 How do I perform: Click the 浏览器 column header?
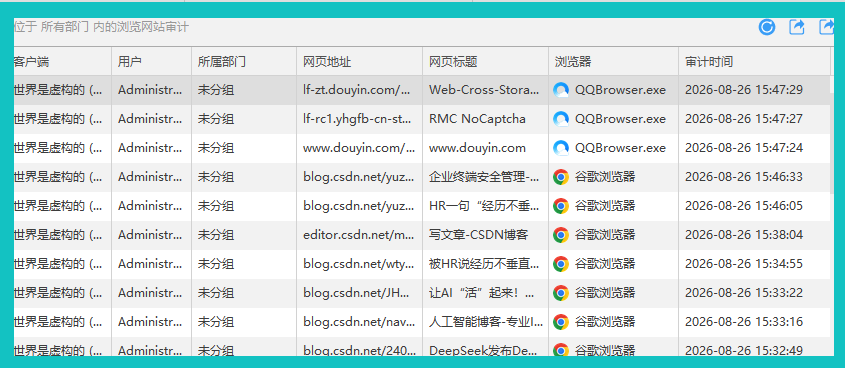point(614,62)
